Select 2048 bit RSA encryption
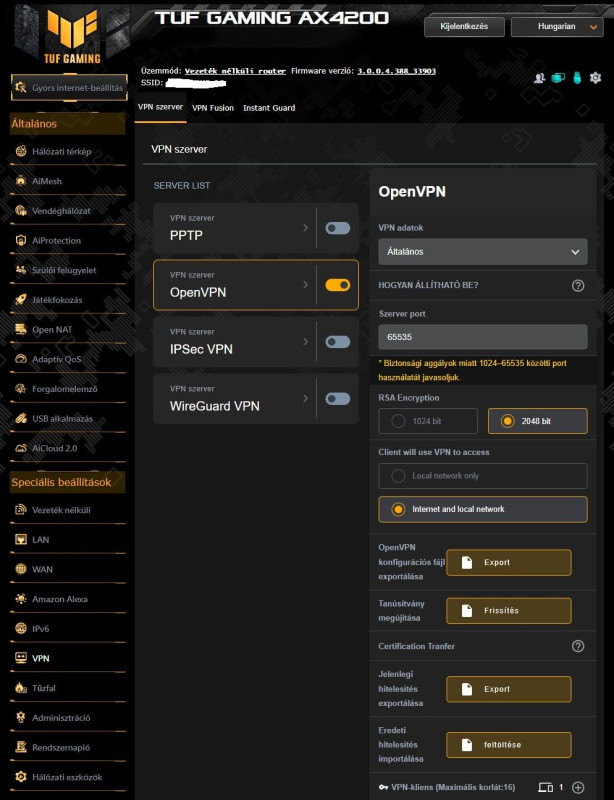614x800 pixels. (x=537, y=421)
